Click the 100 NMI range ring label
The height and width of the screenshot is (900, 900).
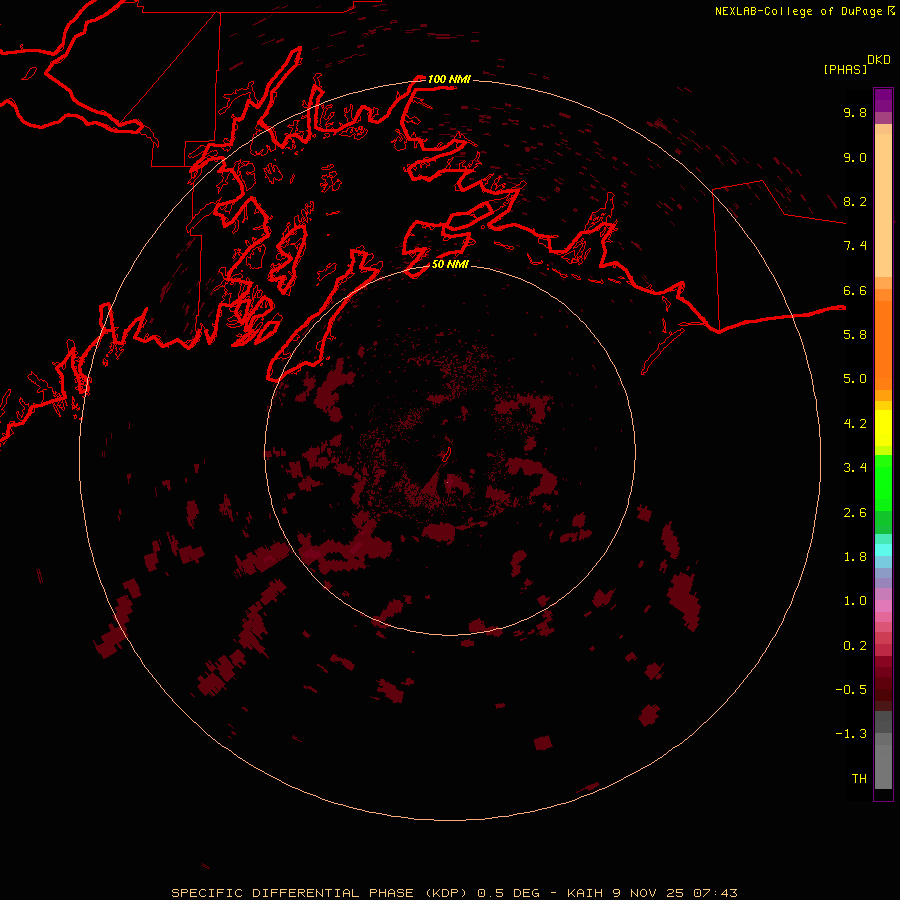[449, 79]
